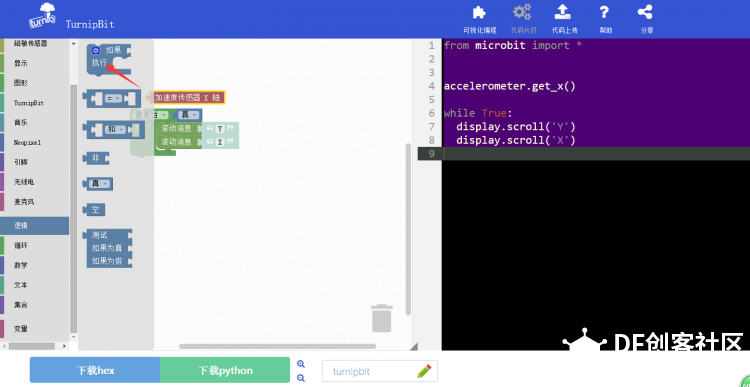The width and height of the screenshot is (750, 387).
Task: Select the 如果 执行 block
Action: click(109, 59)
